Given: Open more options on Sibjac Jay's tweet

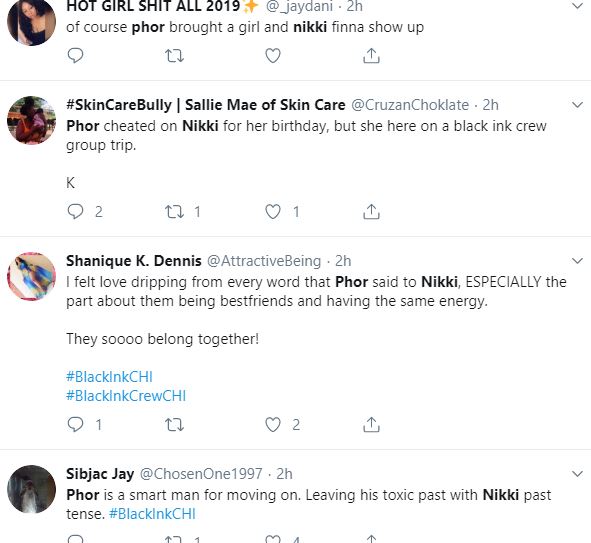Looking at the screenshot, I should point(577,474).
